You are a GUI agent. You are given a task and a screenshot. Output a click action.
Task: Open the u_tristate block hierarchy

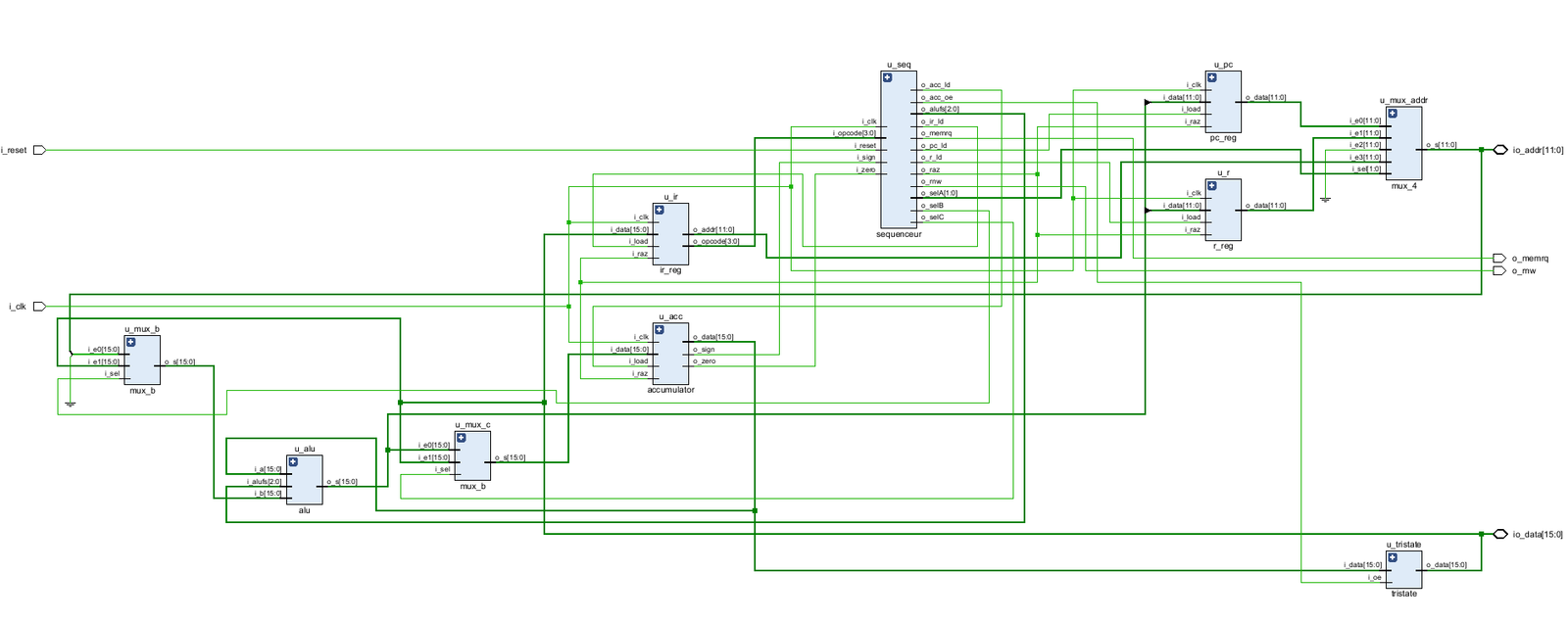click(1392, 557)
